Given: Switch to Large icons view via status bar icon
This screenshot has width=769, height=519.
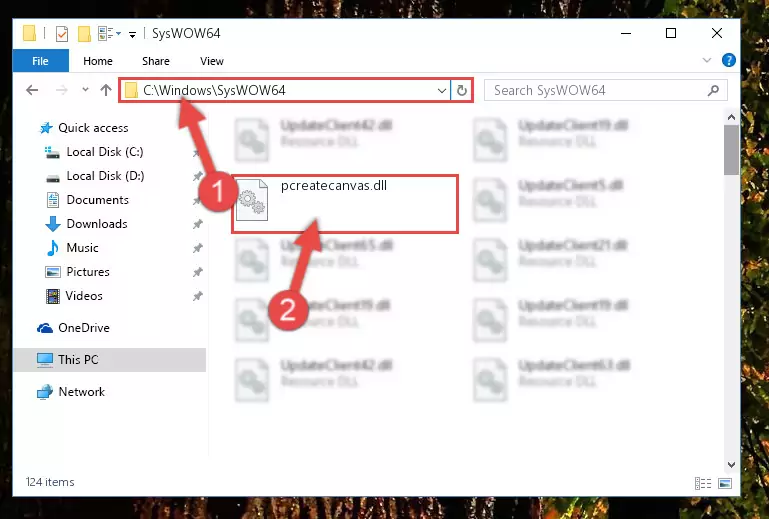Looking at the screenshot, I should pos(725,484).
